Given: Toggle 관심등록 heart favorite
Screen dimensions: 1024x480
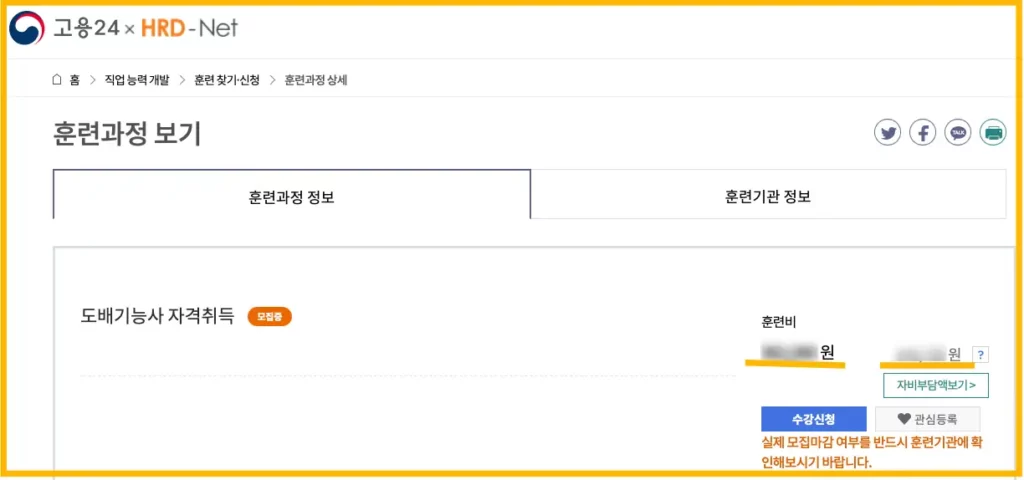Looking at the screenshot, I should point(927,419).
